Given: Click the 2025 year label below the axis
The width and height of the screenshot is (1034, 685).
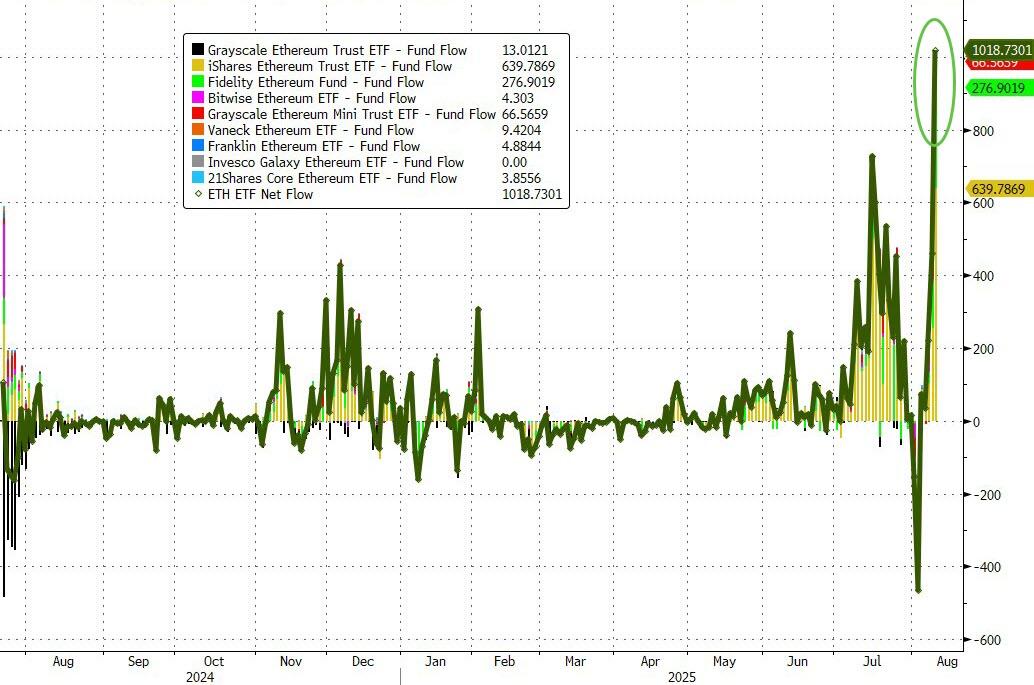Looking at the screenshot, I should click(682, 677).
